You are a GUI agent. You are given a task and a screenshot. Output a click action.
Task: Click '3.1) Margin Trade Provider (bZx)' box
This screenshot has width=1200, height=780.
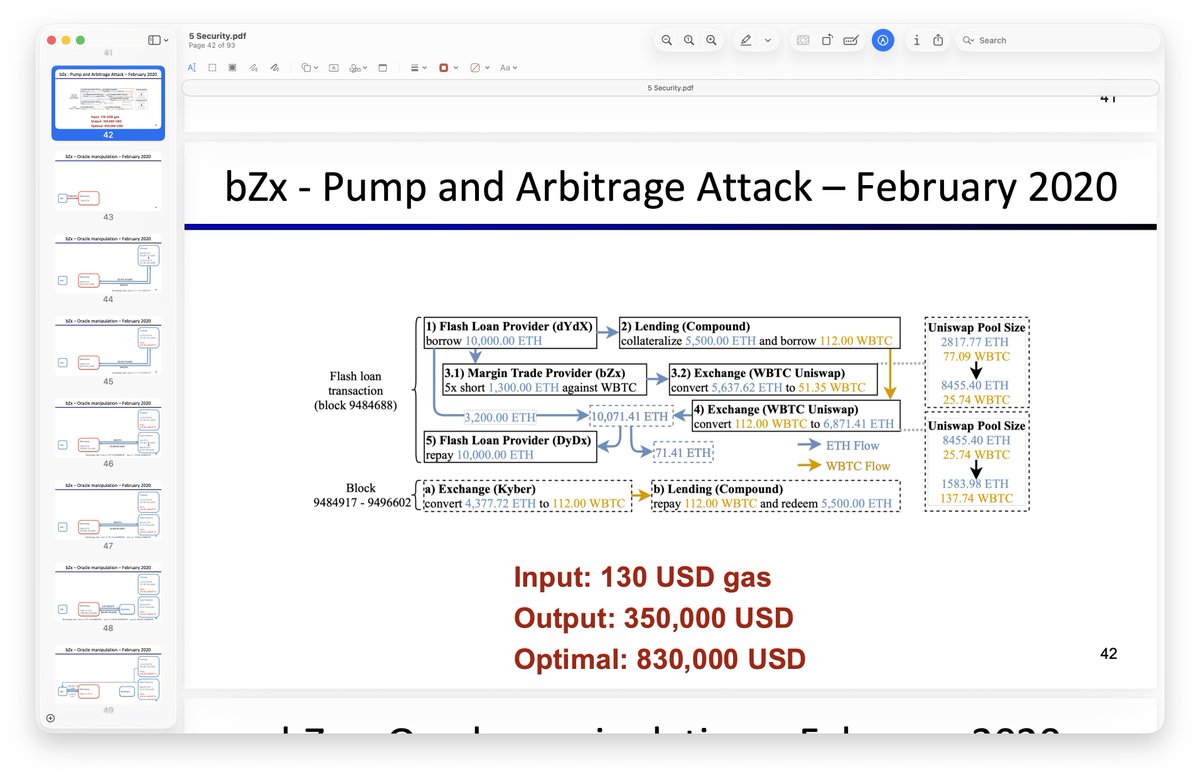(x=544, y=380)
